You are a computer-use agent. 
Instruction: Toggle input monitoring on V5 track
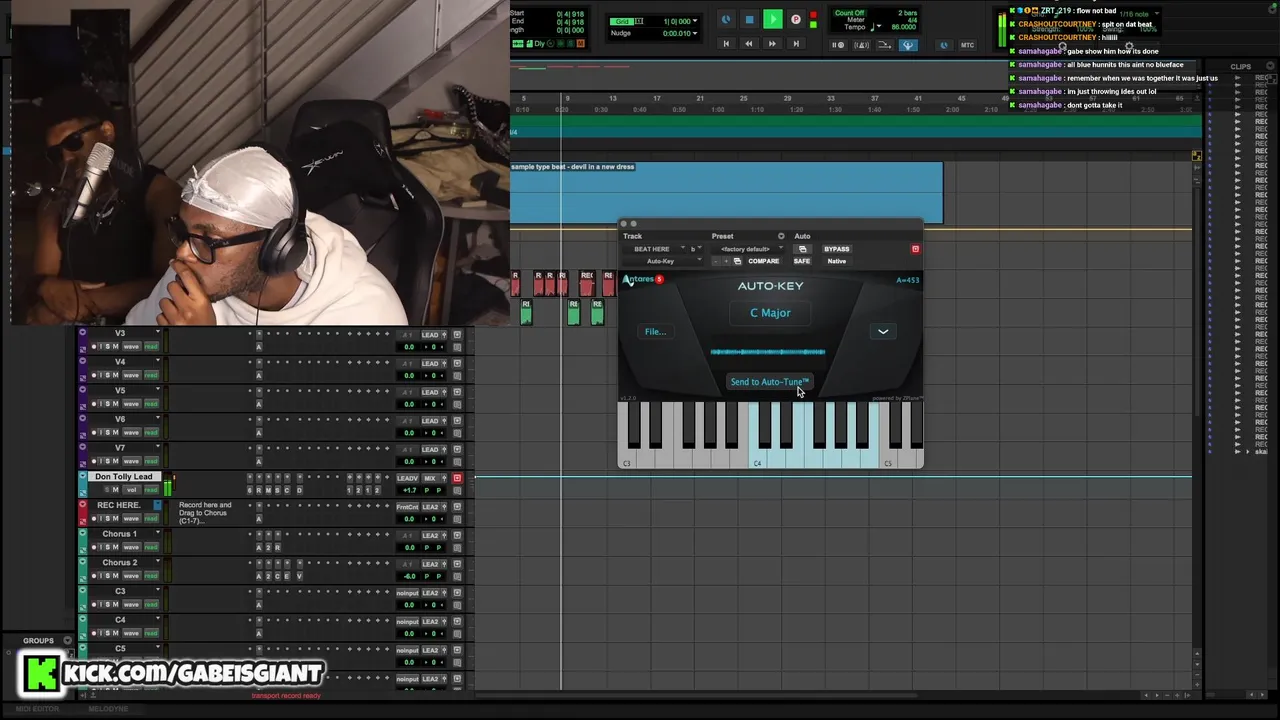tap(101, 404)
